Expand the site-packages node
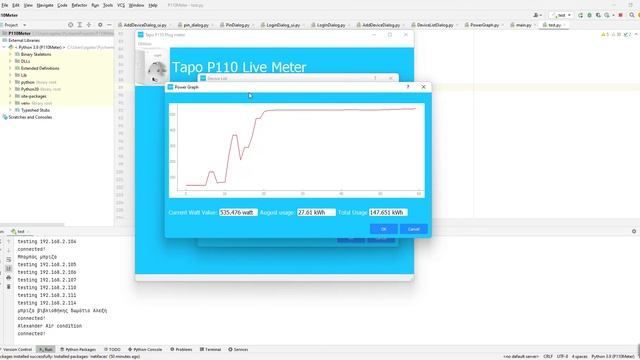Viewport: 640px width, 360px height. coord(11,96)
